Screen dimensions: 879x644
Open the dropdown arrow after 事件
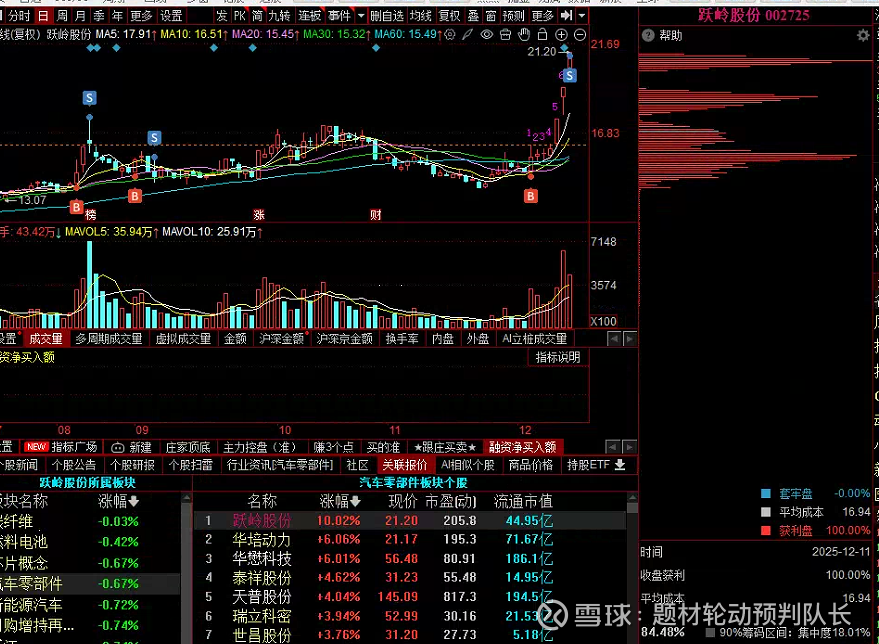[360, 16]
